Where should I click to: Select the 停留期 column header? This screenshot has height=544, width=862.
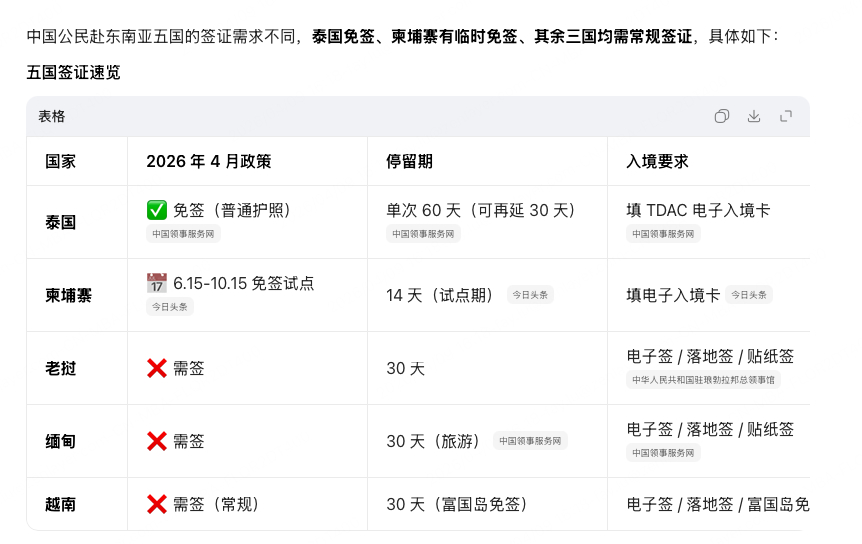[410, 162]
